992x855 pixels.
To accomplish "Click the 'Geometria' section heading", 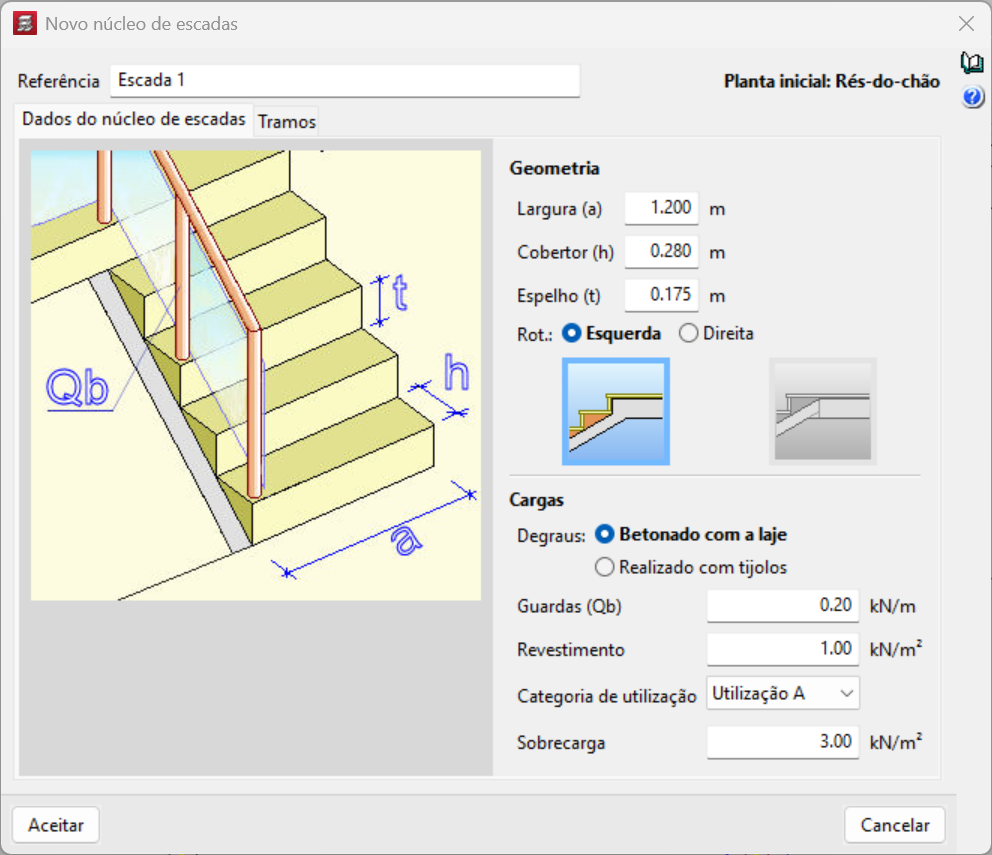I will click(554, 168).
